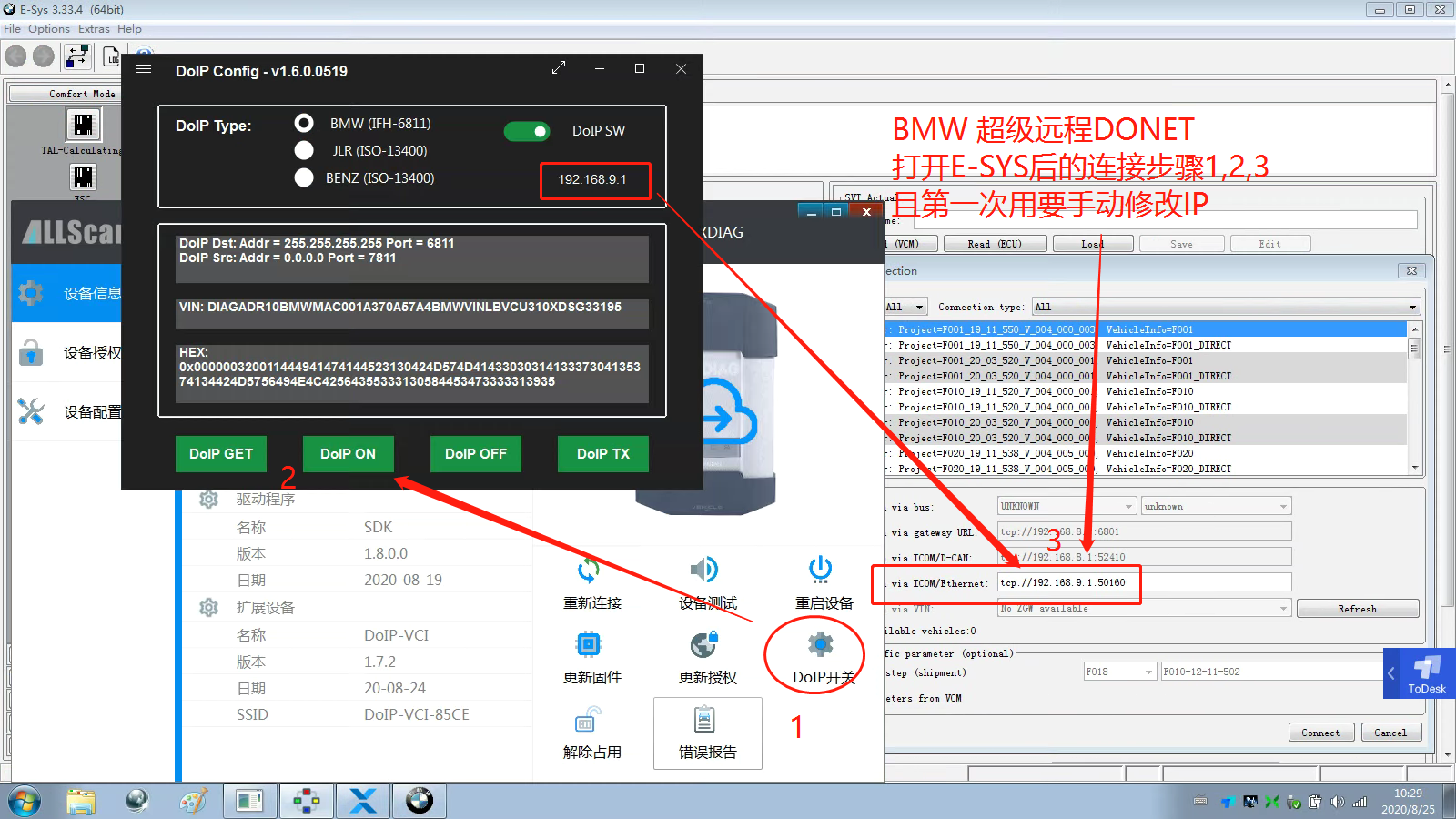Open the unknown bus type dropdown
The width and height of the screenshot is (1456, 819).
click(x=1217, y=506)
